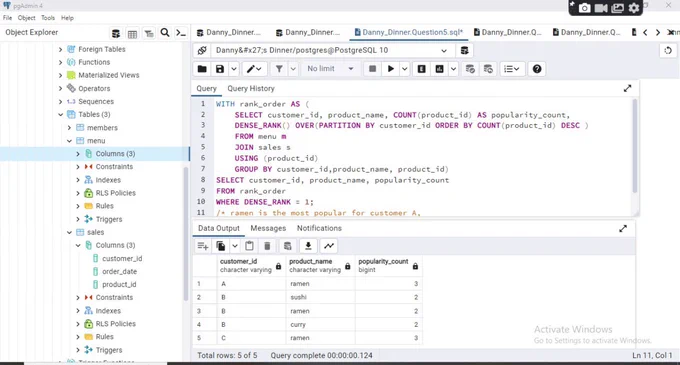The image size is (680, 365).
Task: Open PSQL tool terminal icon
Action: tap(181, 33)
